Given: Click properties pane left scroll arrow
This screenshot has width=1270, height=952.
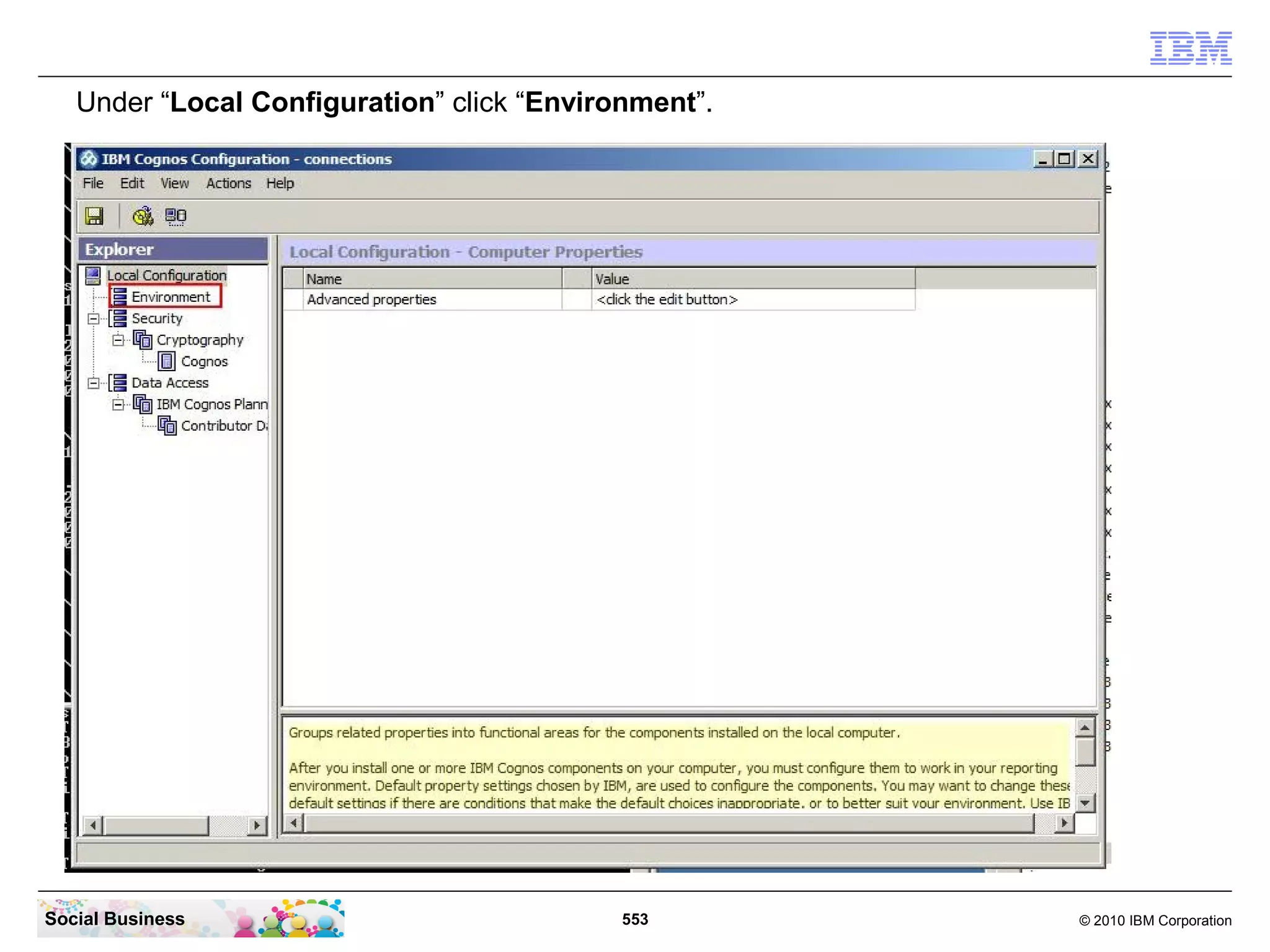Looking at the screenshot, I should pyautogui.click(x=294, y=823).
